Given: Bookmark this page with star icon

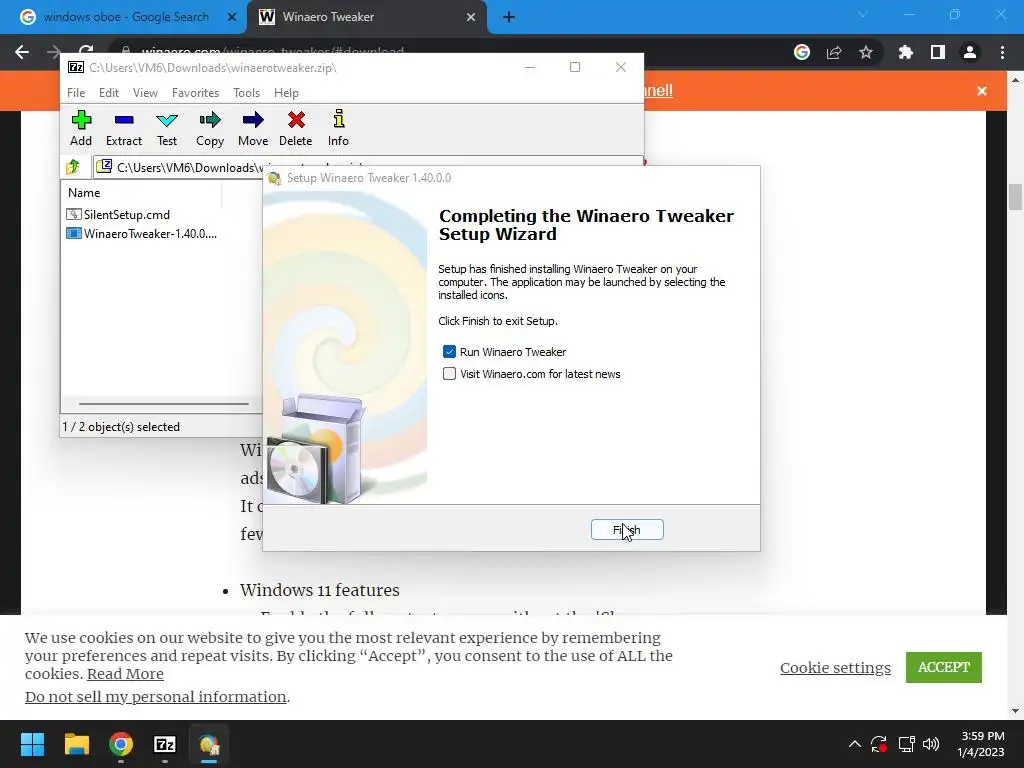Looking at the screenshot, I should pos(866,52).
